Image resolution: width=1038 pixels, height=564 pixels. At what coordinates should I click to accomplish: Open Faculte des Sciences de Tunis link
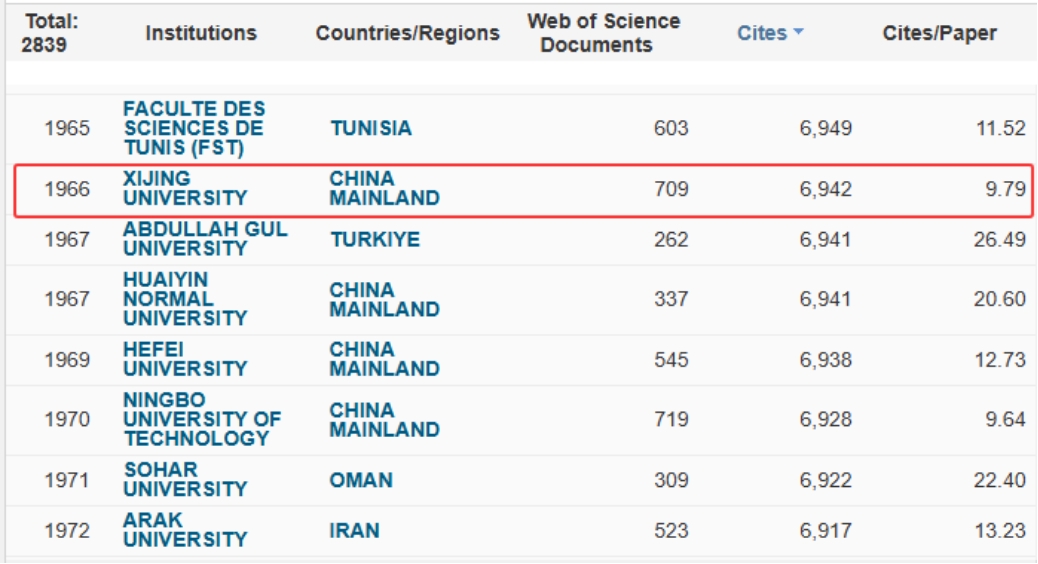click(193, 128)
